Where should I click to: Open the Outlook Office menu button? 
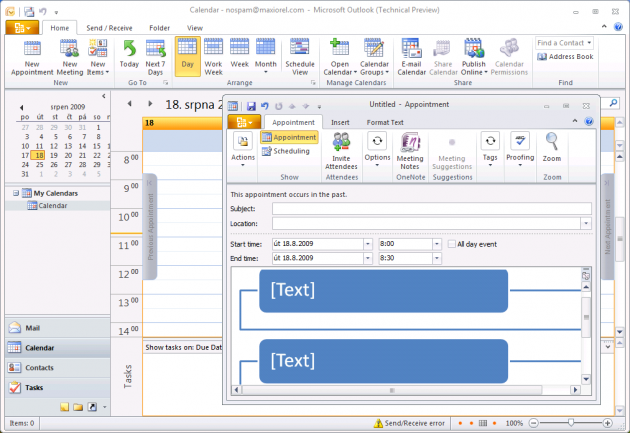coord(22,28)
